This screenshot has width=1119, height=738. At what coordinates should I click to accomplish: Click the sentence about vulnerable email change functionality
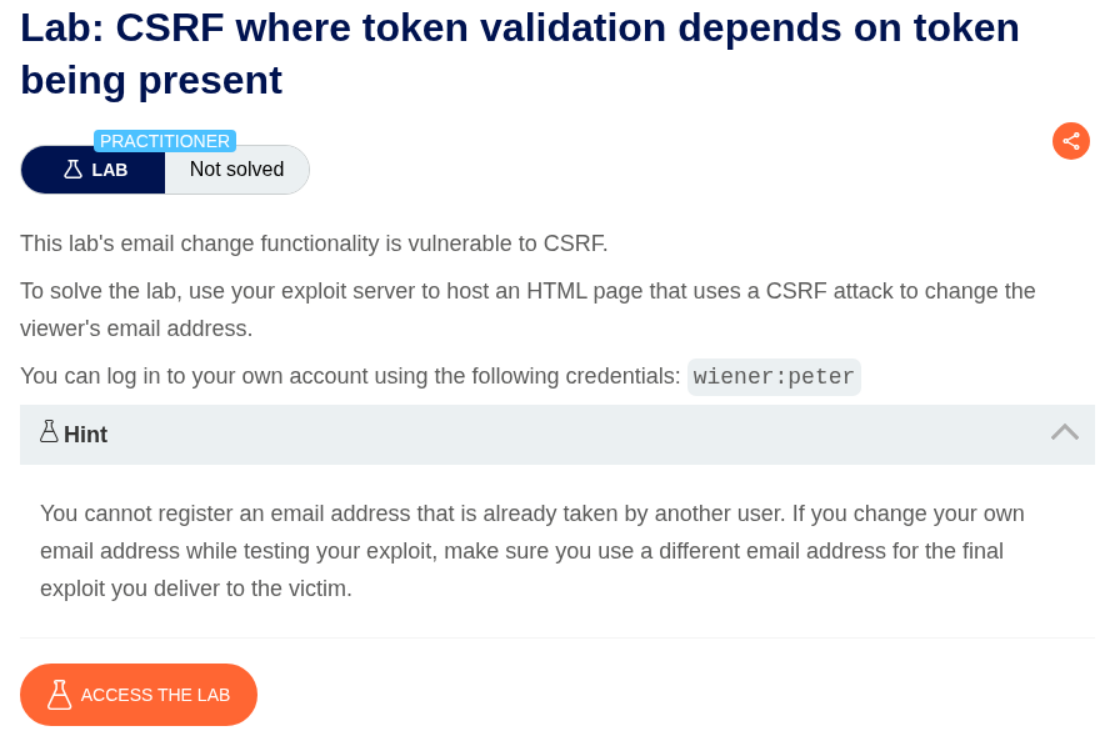[x=314, y=243]
